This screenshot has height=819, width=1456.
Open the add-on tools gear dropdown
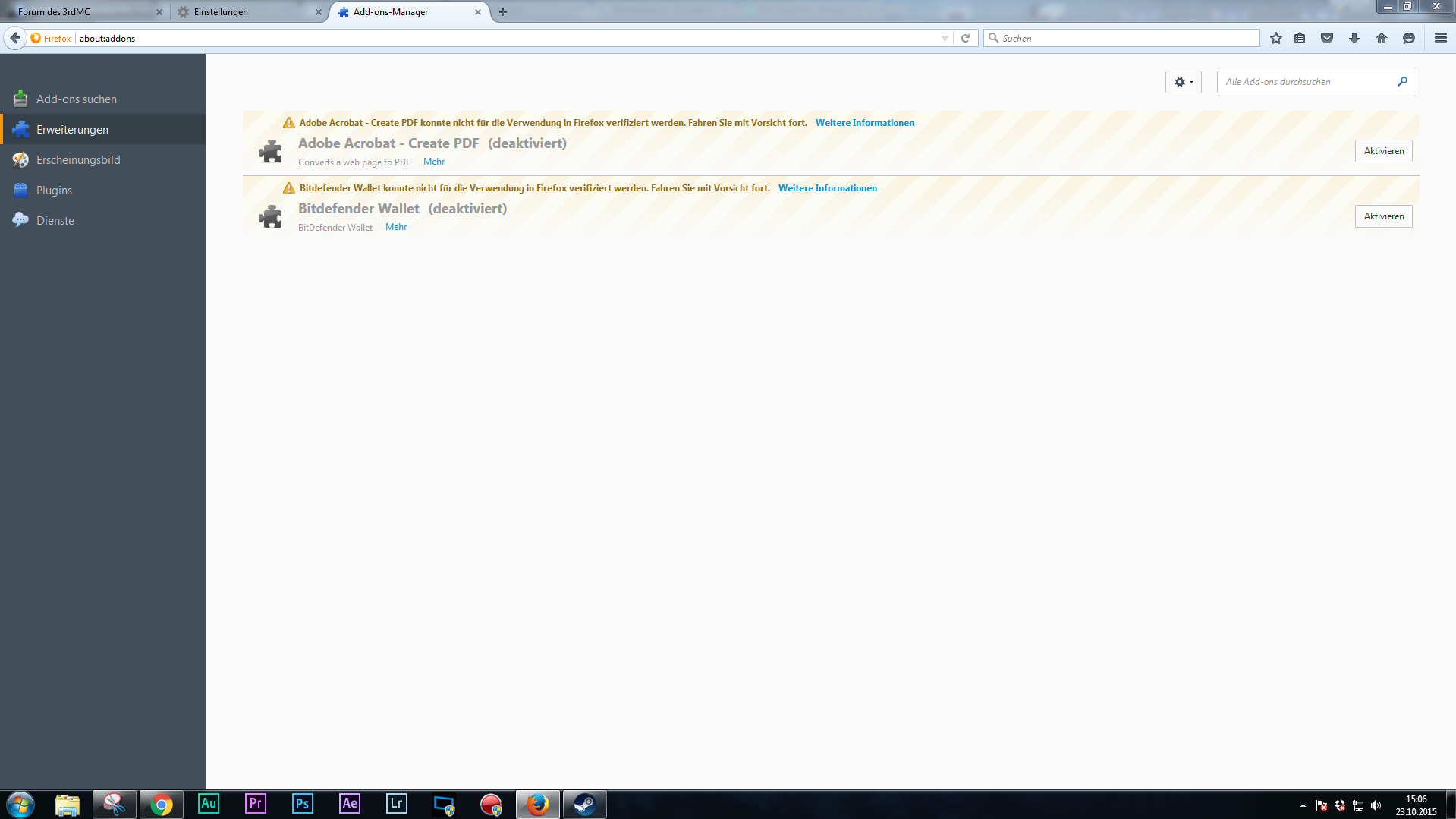(1183, 82)
